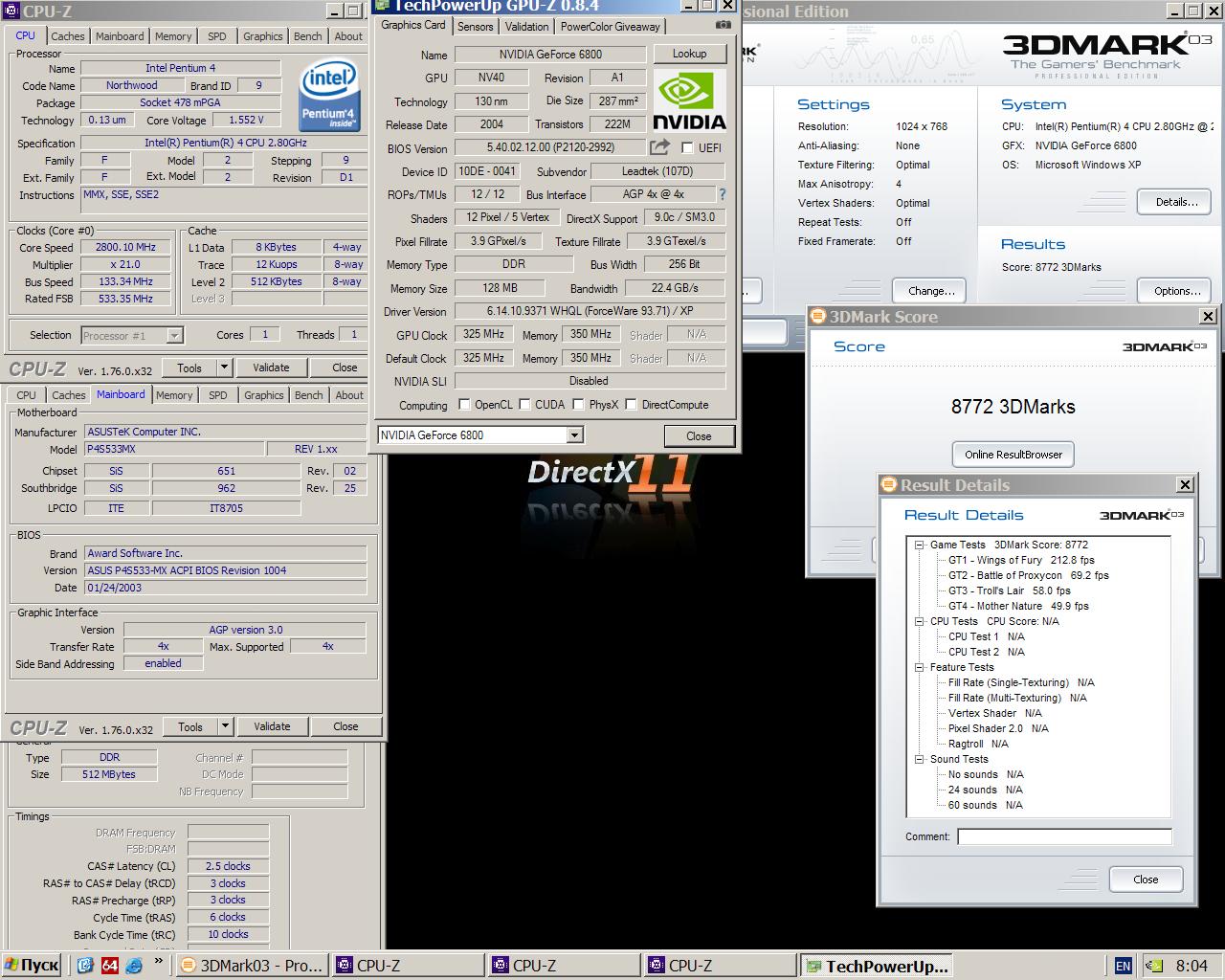Screen dimensions: 1225x980
Task: Enable the UEFI checkbox
Action: pyautogui.click(x=687, y=147)
